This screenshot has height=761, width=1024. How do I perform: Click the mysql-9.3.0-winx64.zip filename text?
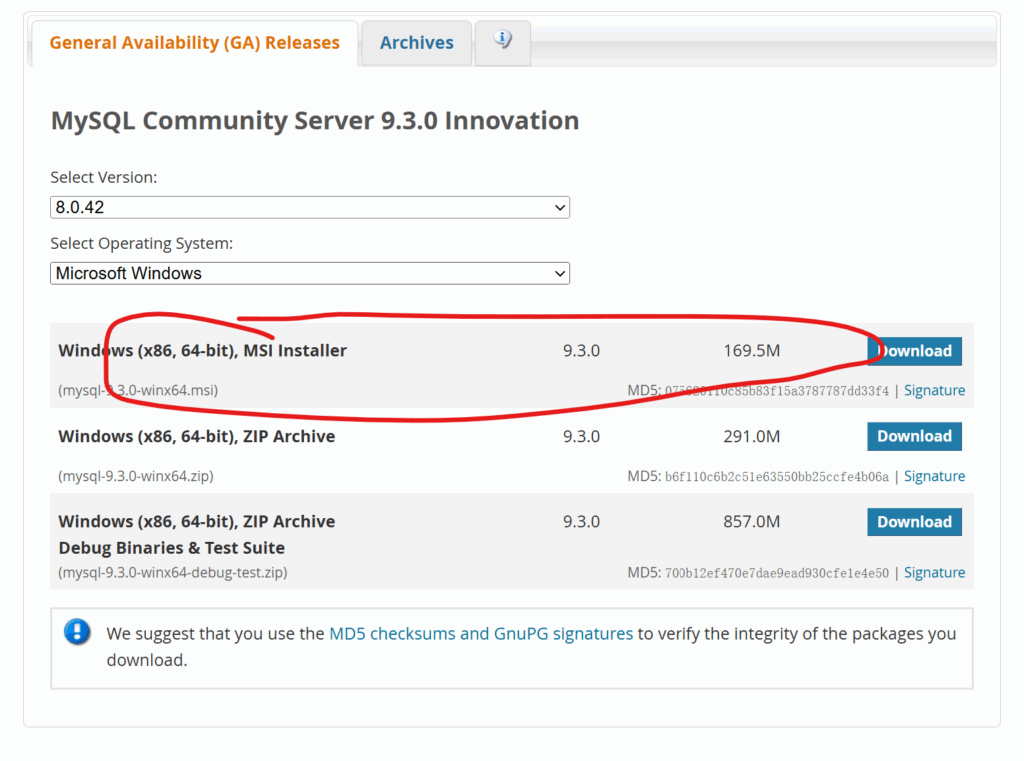pos(136,477)
